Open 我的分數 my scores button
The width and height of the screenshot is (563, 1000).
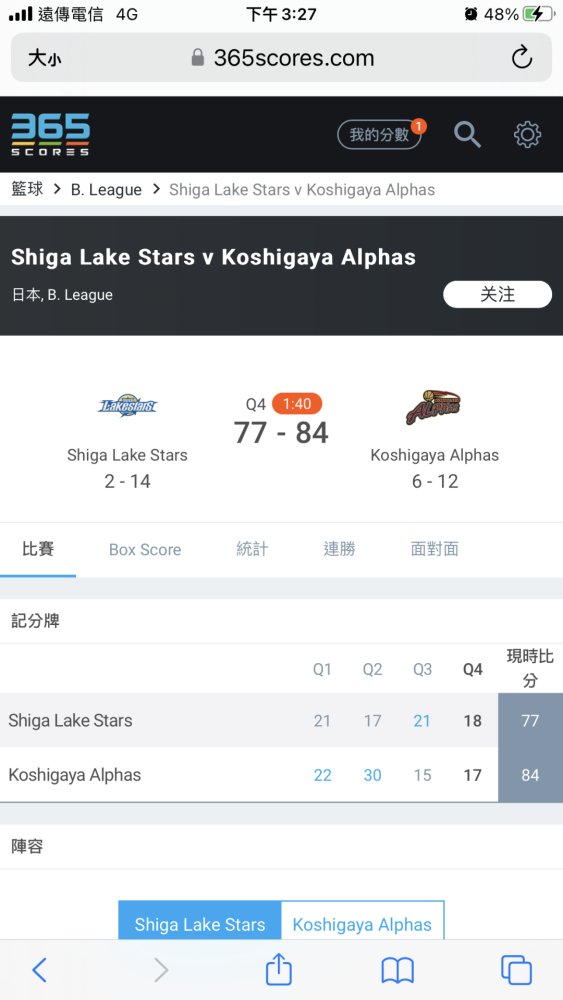[379, 135]
